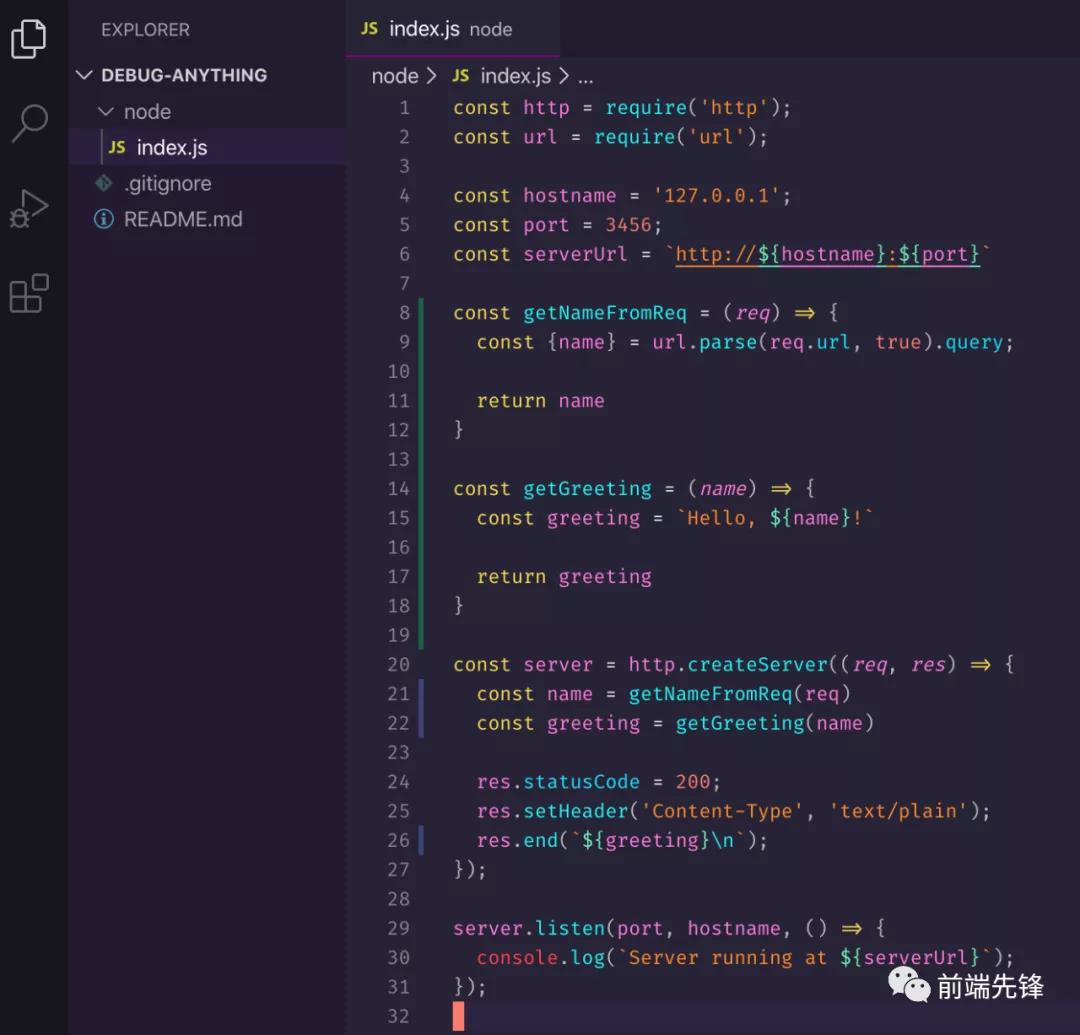Click the JS icon next to index.js tab
The width and height of the screenshot is (1080, 1035).
(x=370, y=29)
